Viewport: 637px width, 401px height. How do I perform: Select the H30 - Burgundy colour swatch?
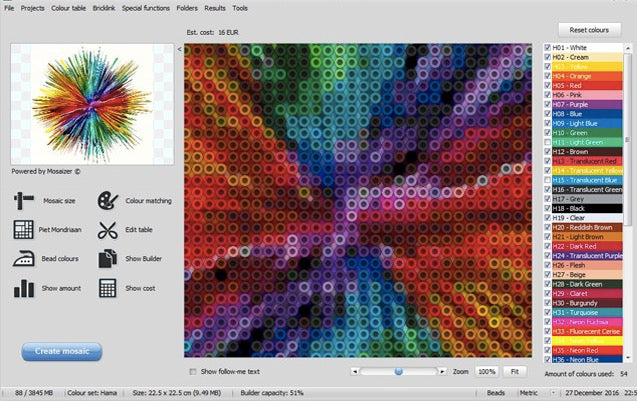(x=587, y=303)
